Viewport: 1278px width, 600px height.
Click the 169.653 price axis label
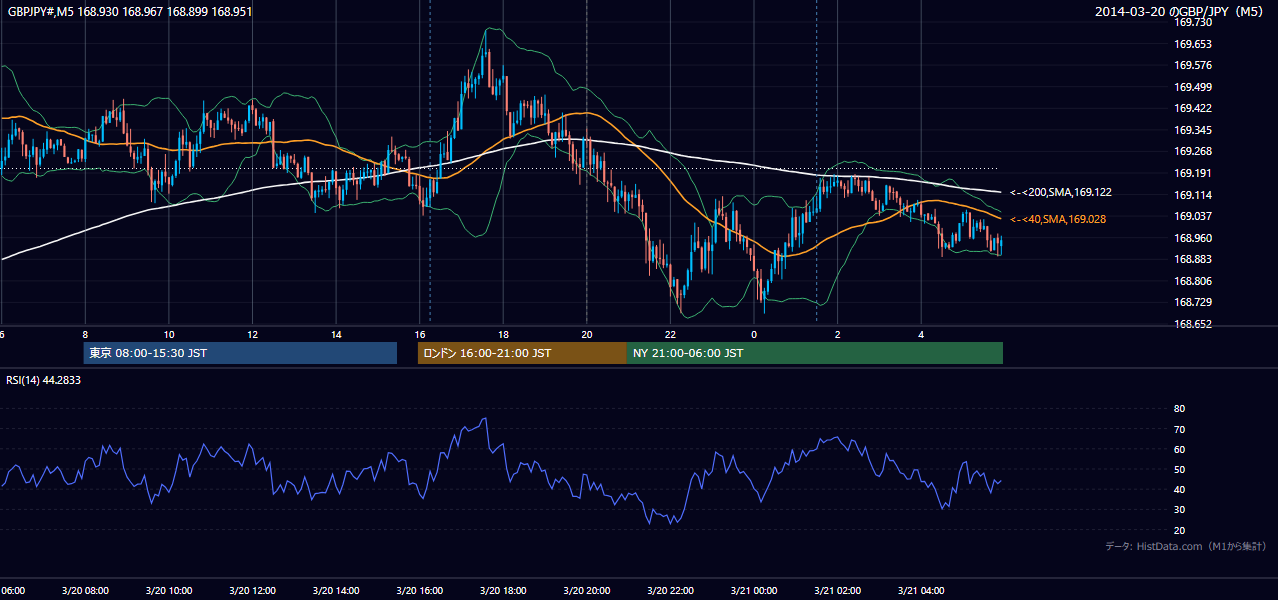(x=1193, y=44)
